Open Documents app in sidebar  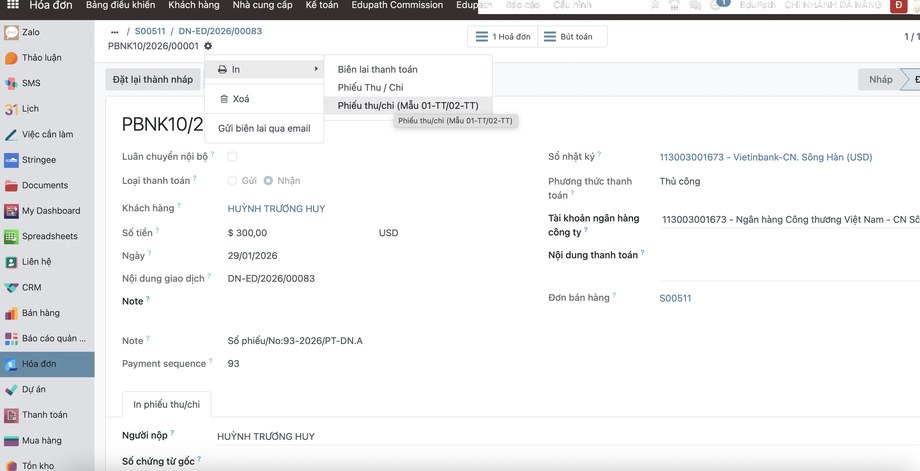pyautogui.click(x=47, y=185)
